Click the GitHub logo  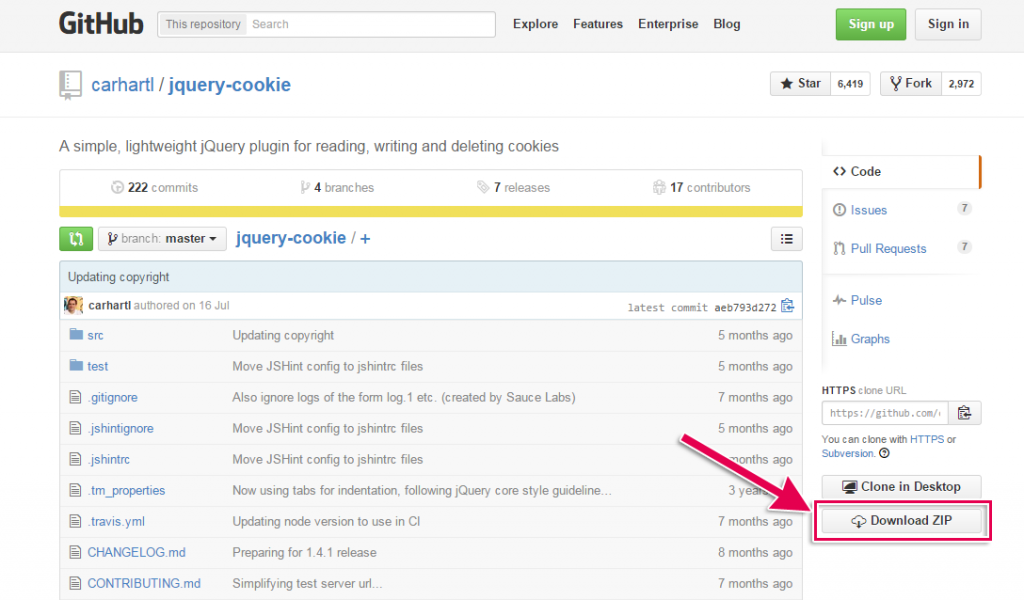(x=101, y=23)
